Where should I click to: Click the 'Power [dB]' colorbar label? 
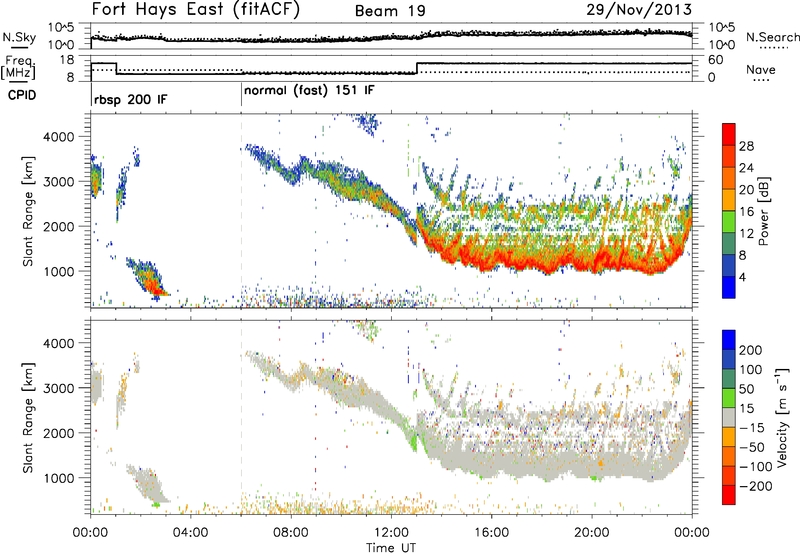[763, 211]
